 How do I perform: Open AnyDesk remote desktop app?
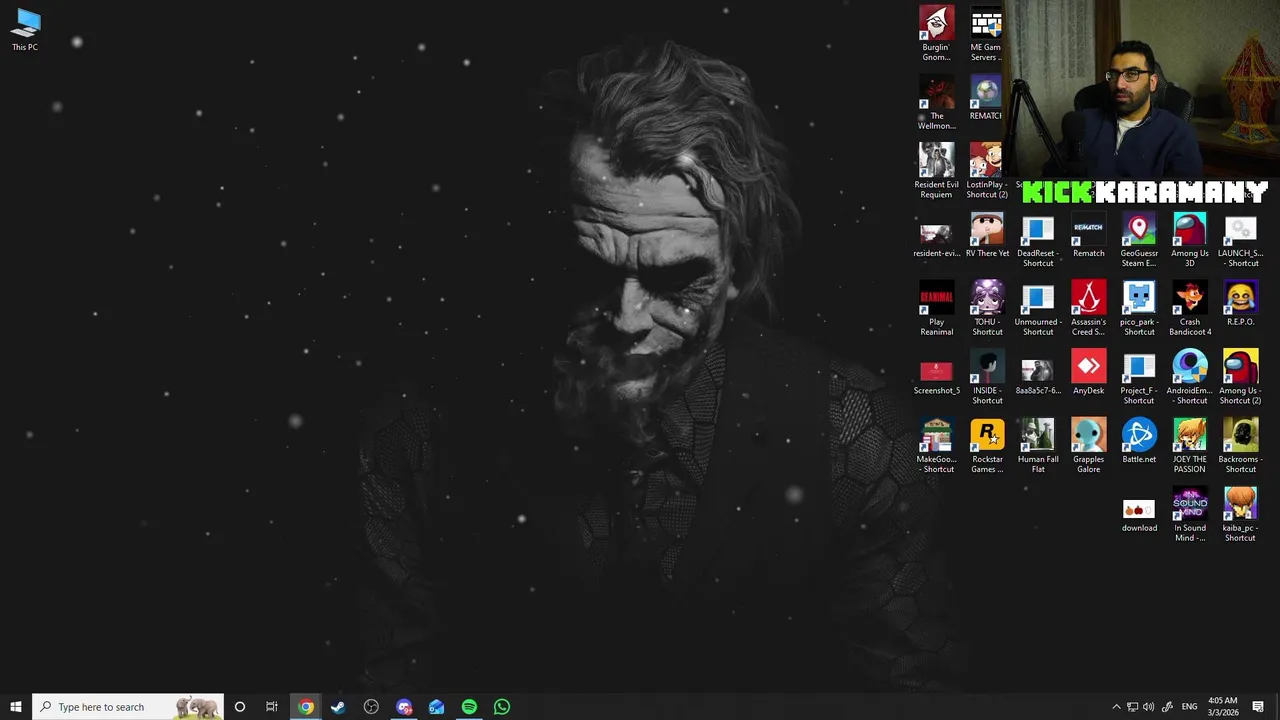[1088, 372]
